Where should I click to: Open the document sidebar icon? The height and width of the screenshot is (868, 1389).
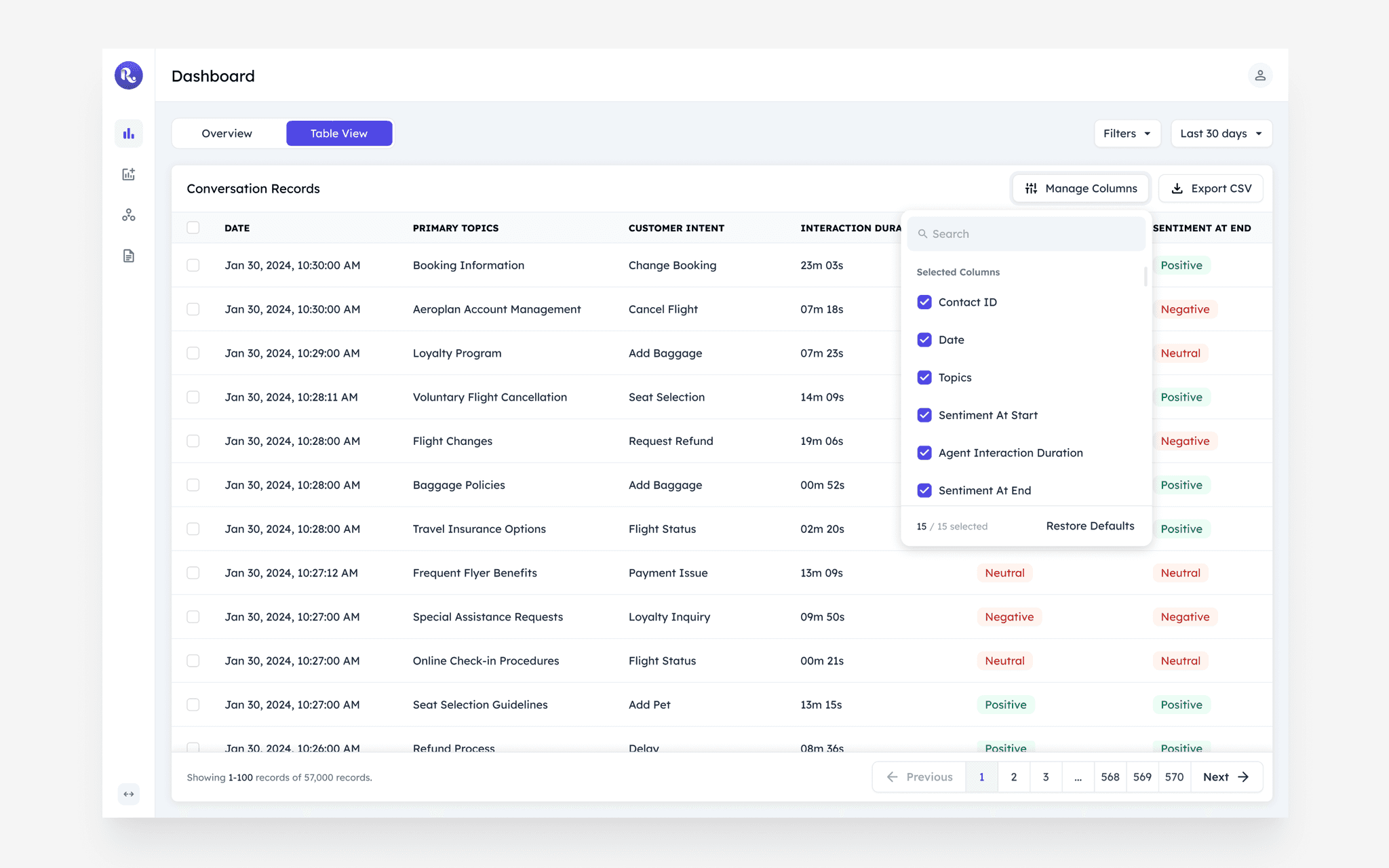128,256
